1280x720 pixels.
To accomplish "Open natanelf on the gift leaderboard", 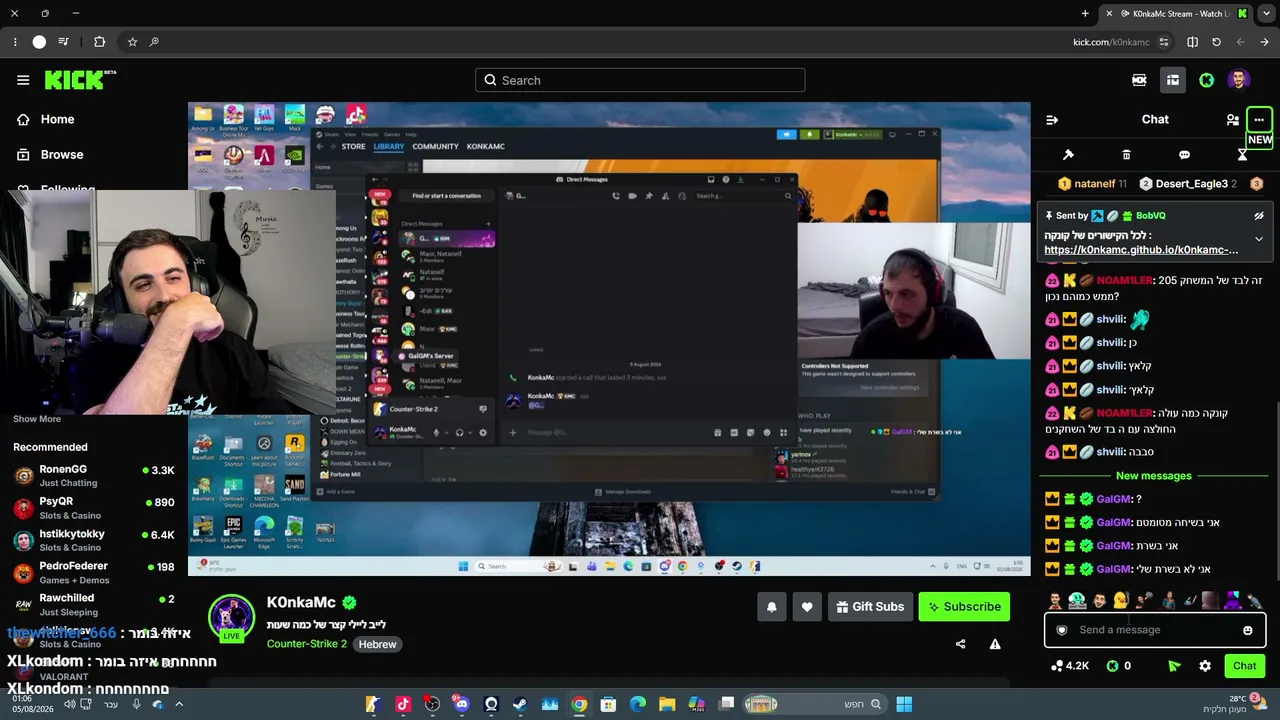I will [x=1093, y=184].
